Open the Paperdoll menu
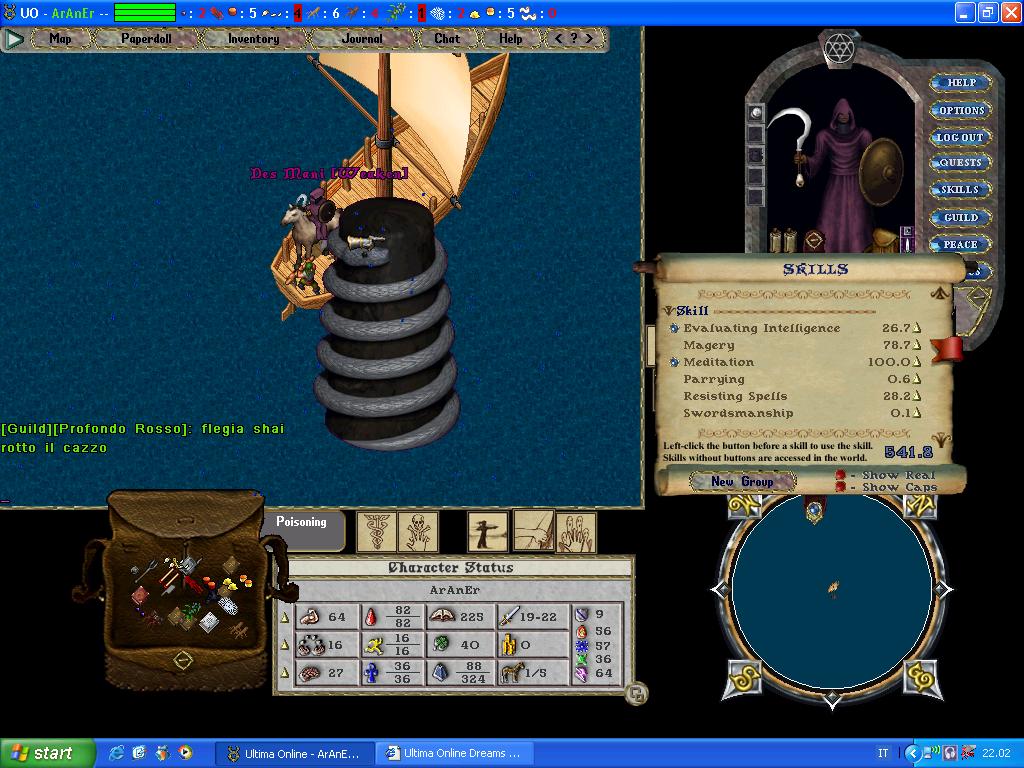The image size is (1024, 768). pyautogui.click(x=146, y=39)
